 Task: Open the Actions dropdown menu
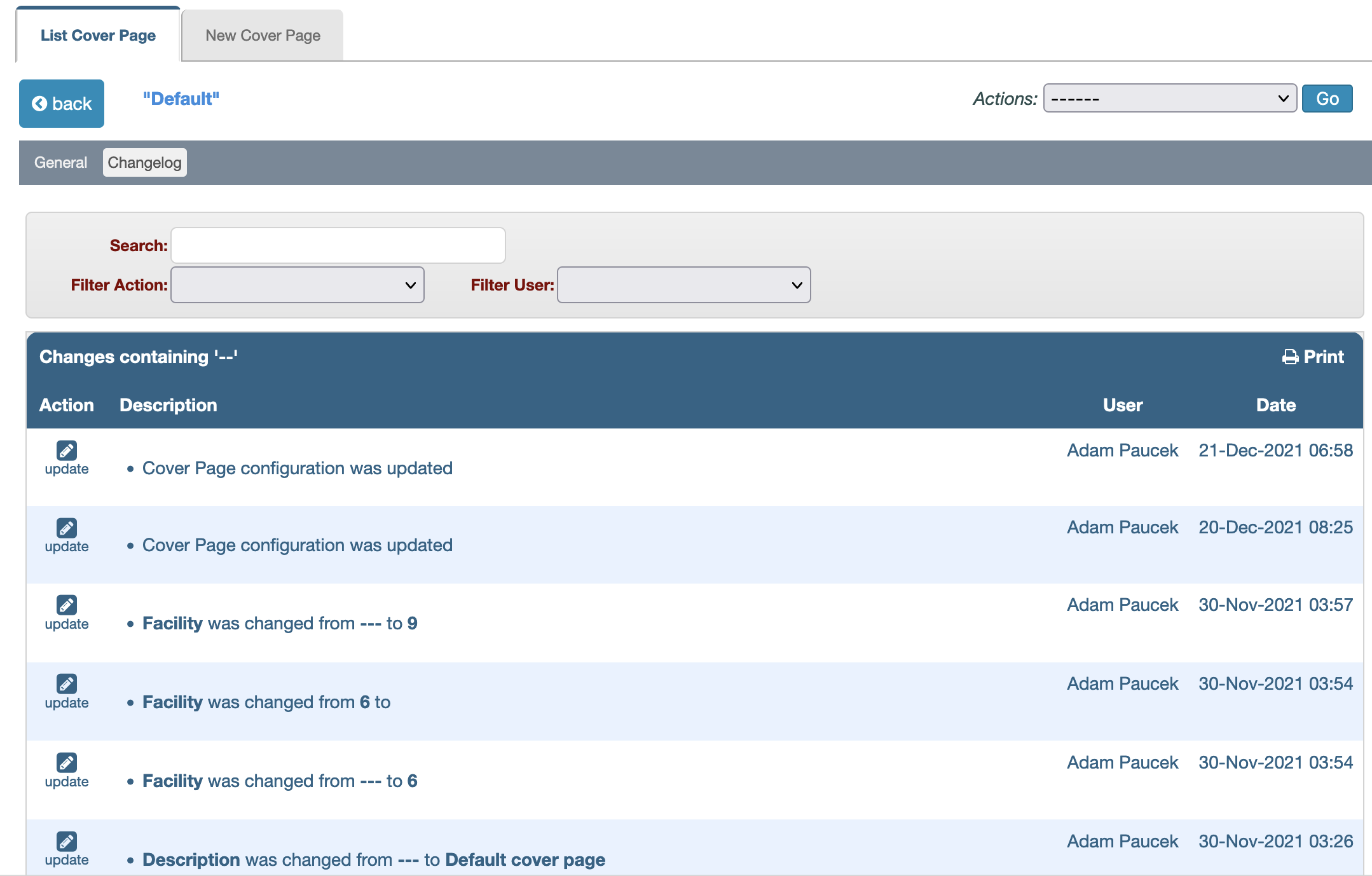1169,99
